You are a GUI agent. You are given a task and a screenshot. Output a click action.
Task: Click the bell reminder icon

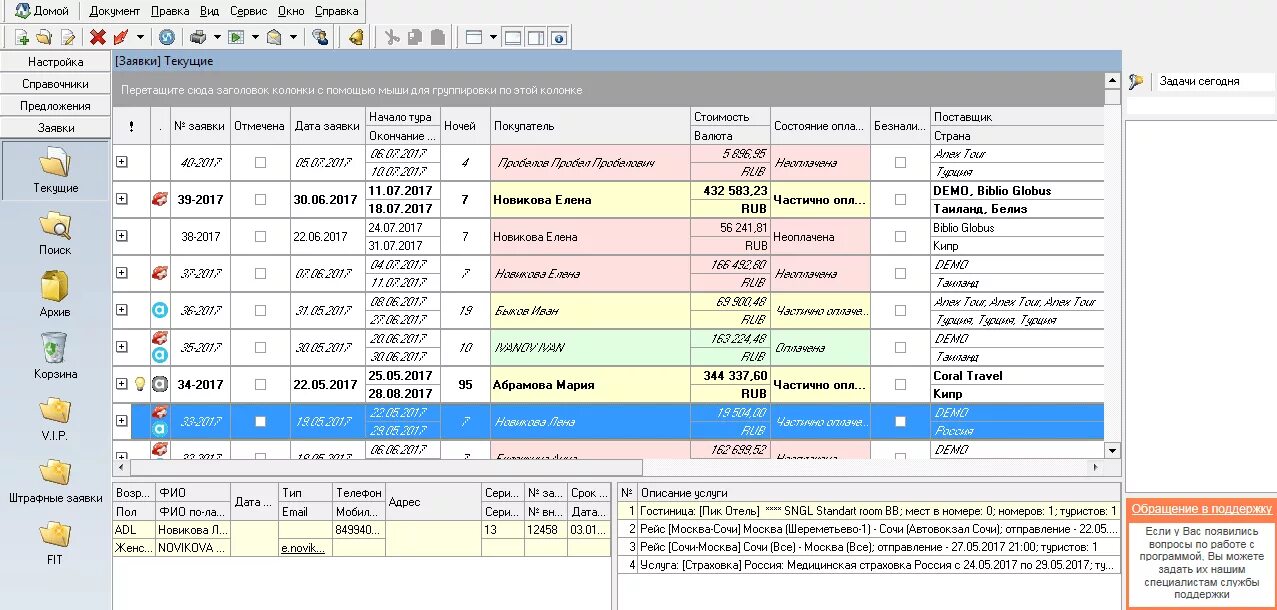coord(356,38)
